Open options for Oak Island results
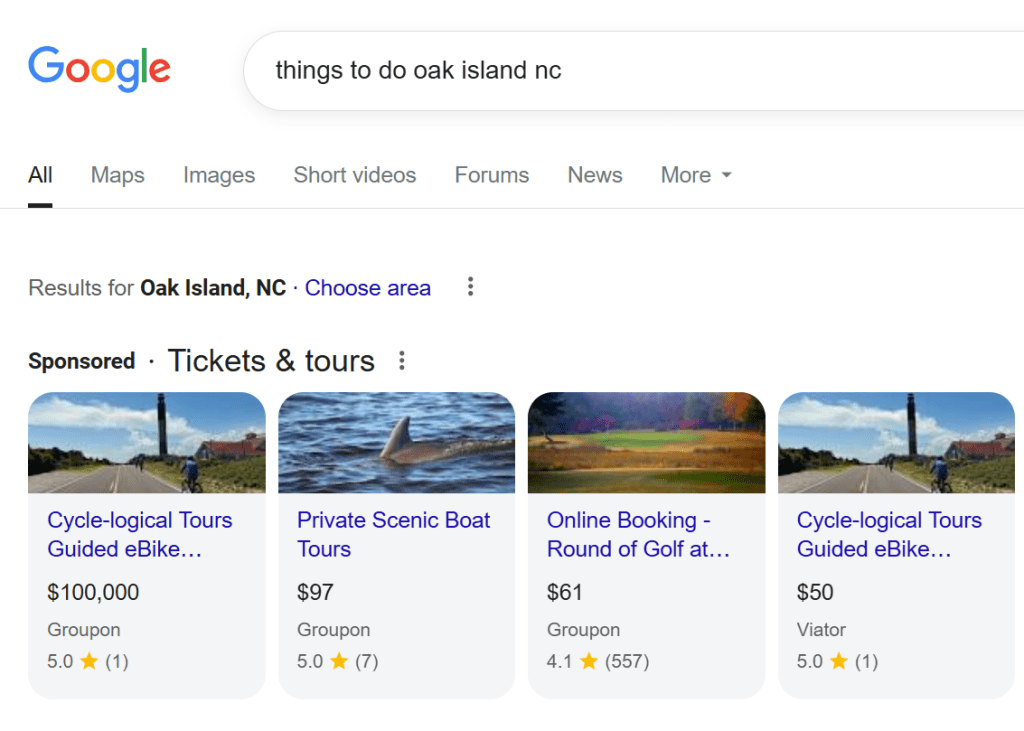1024x731 pixels. [470, 288]
